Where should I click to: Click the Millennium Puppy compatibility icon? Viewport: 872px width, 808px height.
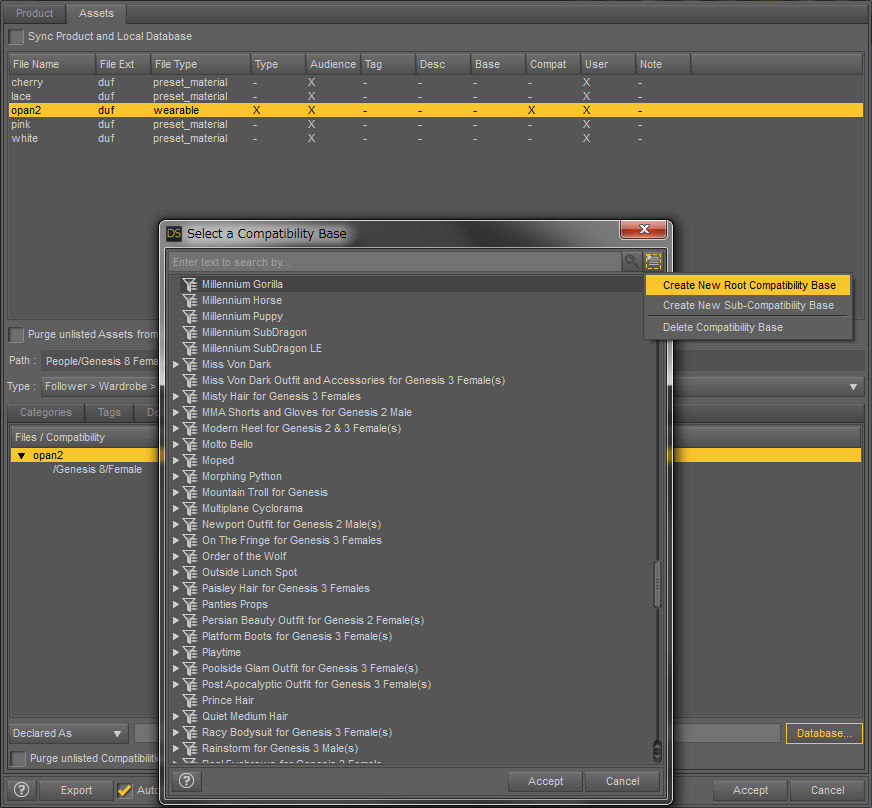pyautogui.click(x=190, y=316)
